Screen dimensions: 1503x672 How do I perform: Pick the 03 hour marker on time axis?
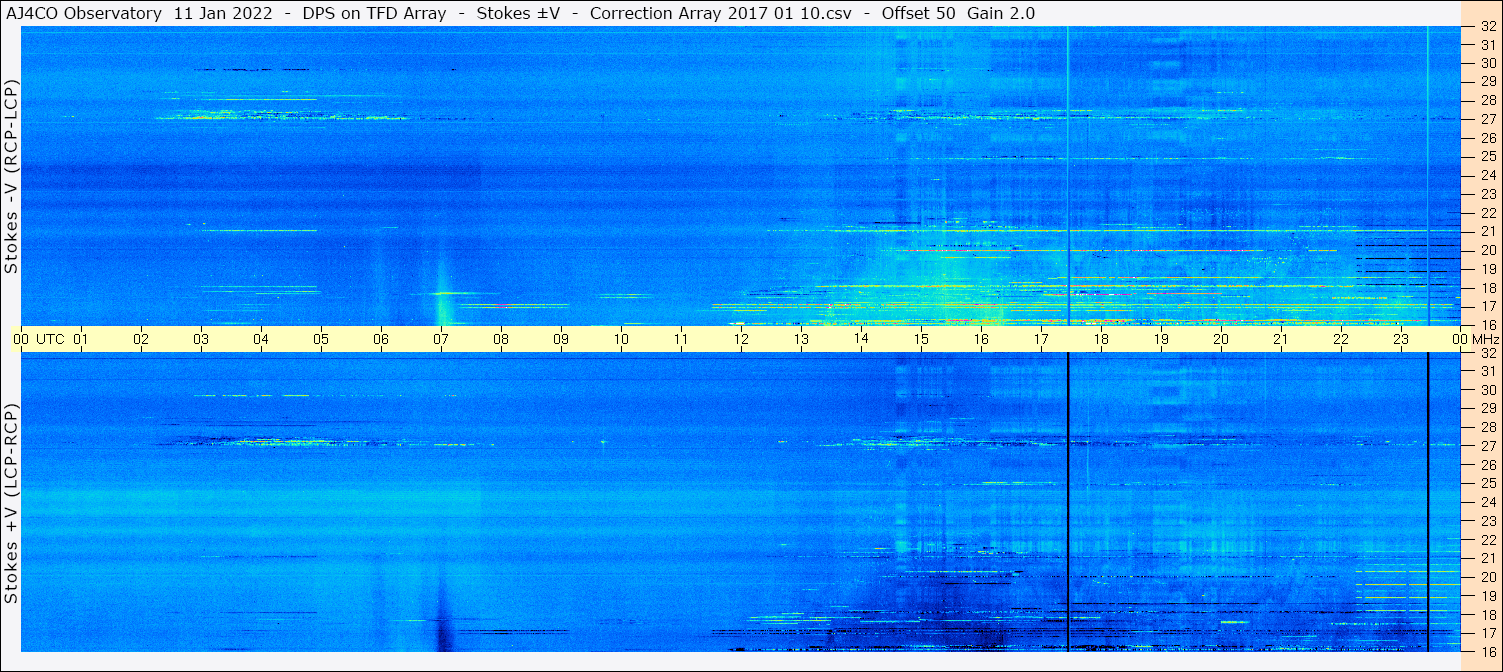tap(201, 339)
